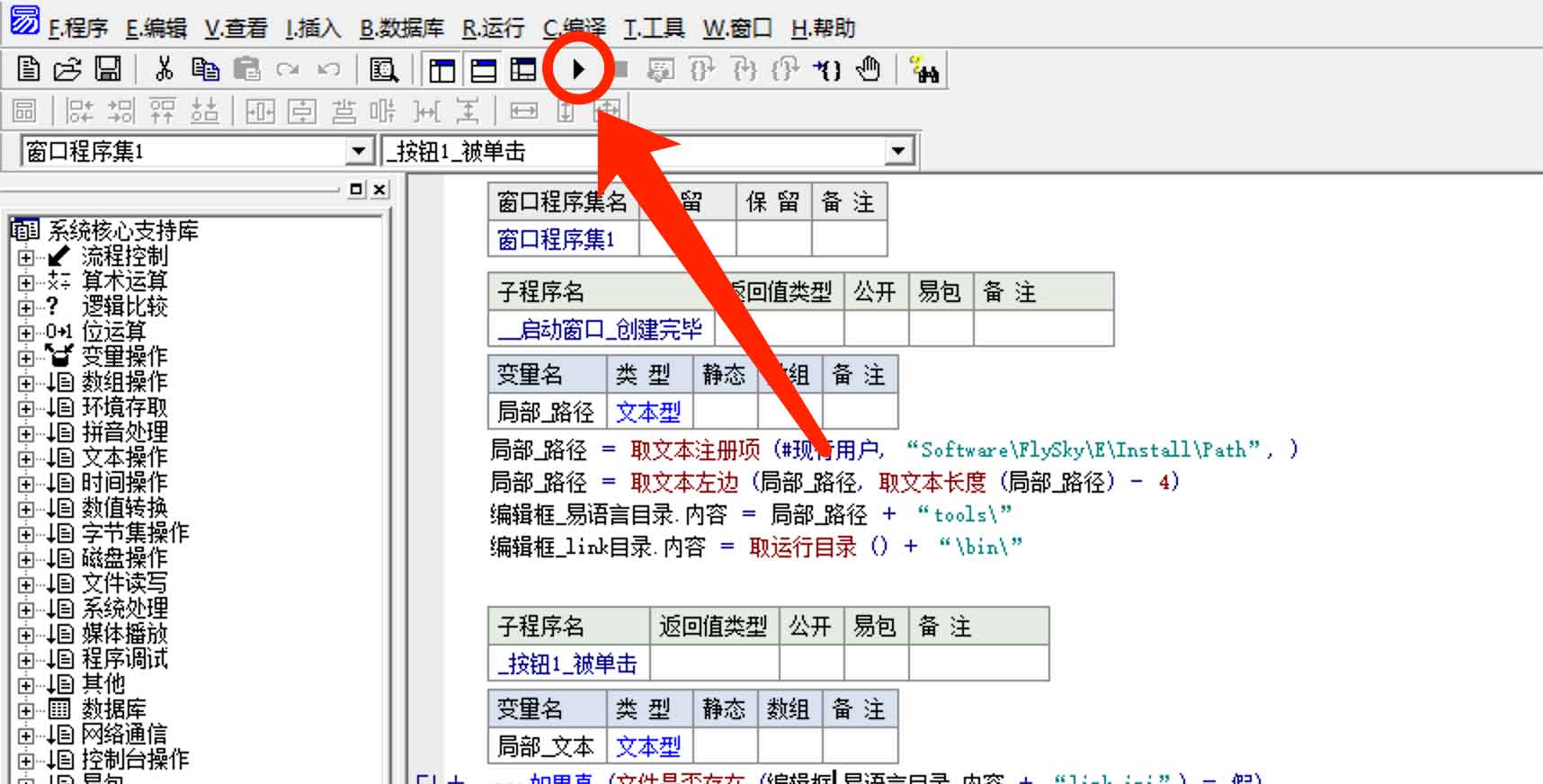The height and width of the screenshot is (784, 1543).
Task: Open the T.工具 menu
Action: [654, 29]
